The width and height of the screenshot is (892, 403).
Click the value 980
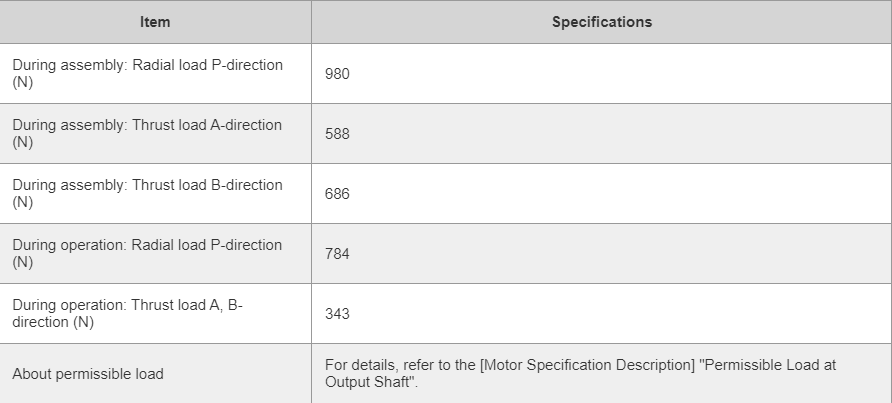(x=337, y=74)
